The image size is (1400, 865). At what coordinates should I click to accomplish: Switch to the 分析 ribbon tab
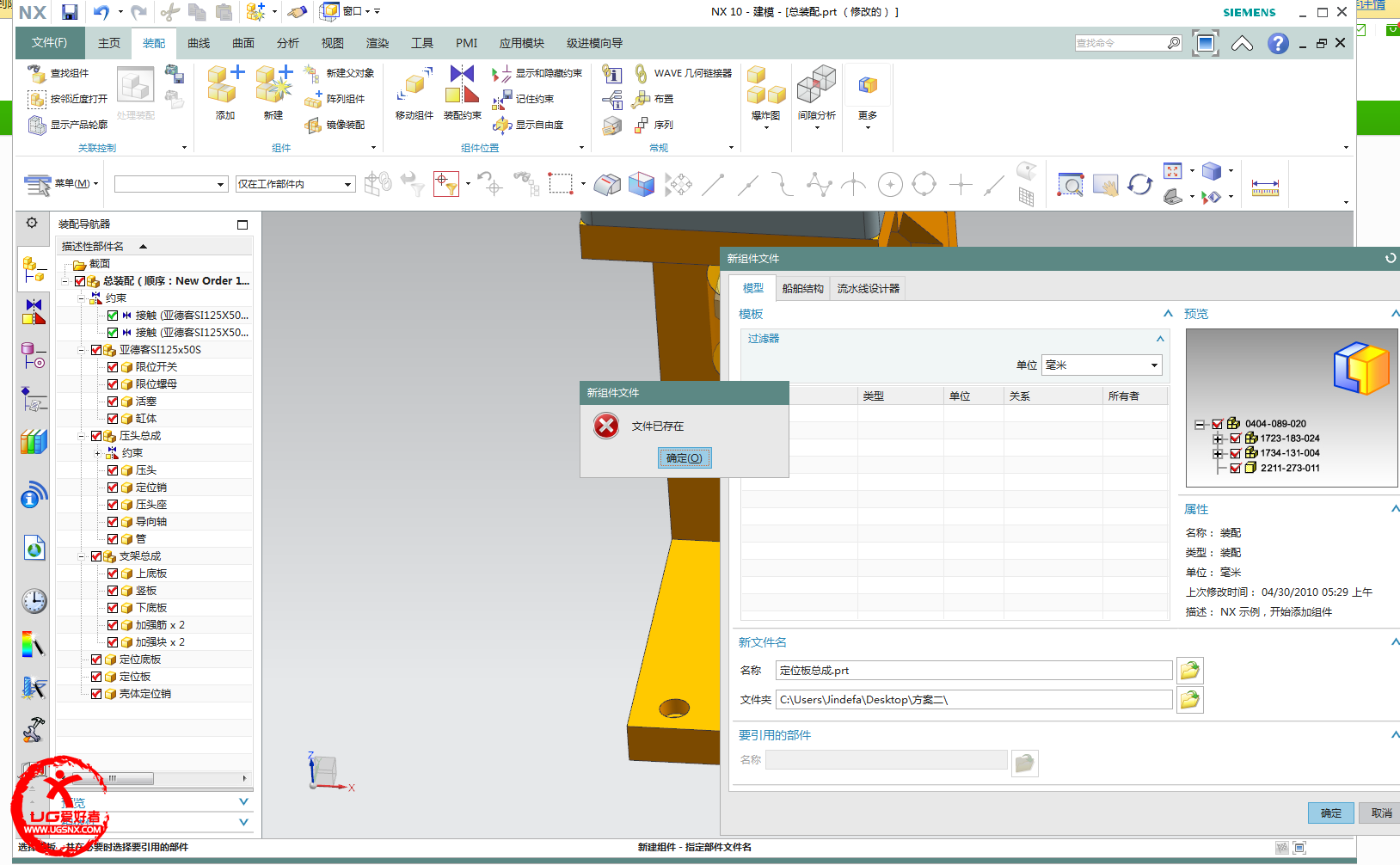(288, 43)
